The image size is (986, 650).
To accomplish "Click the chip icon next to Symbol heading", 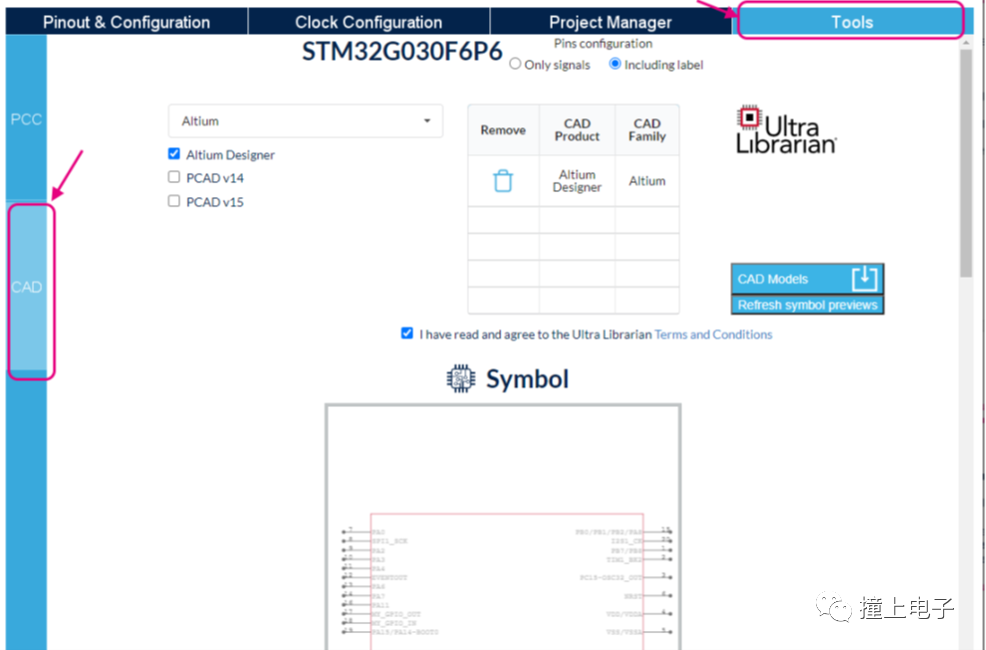I will [461, 379].
